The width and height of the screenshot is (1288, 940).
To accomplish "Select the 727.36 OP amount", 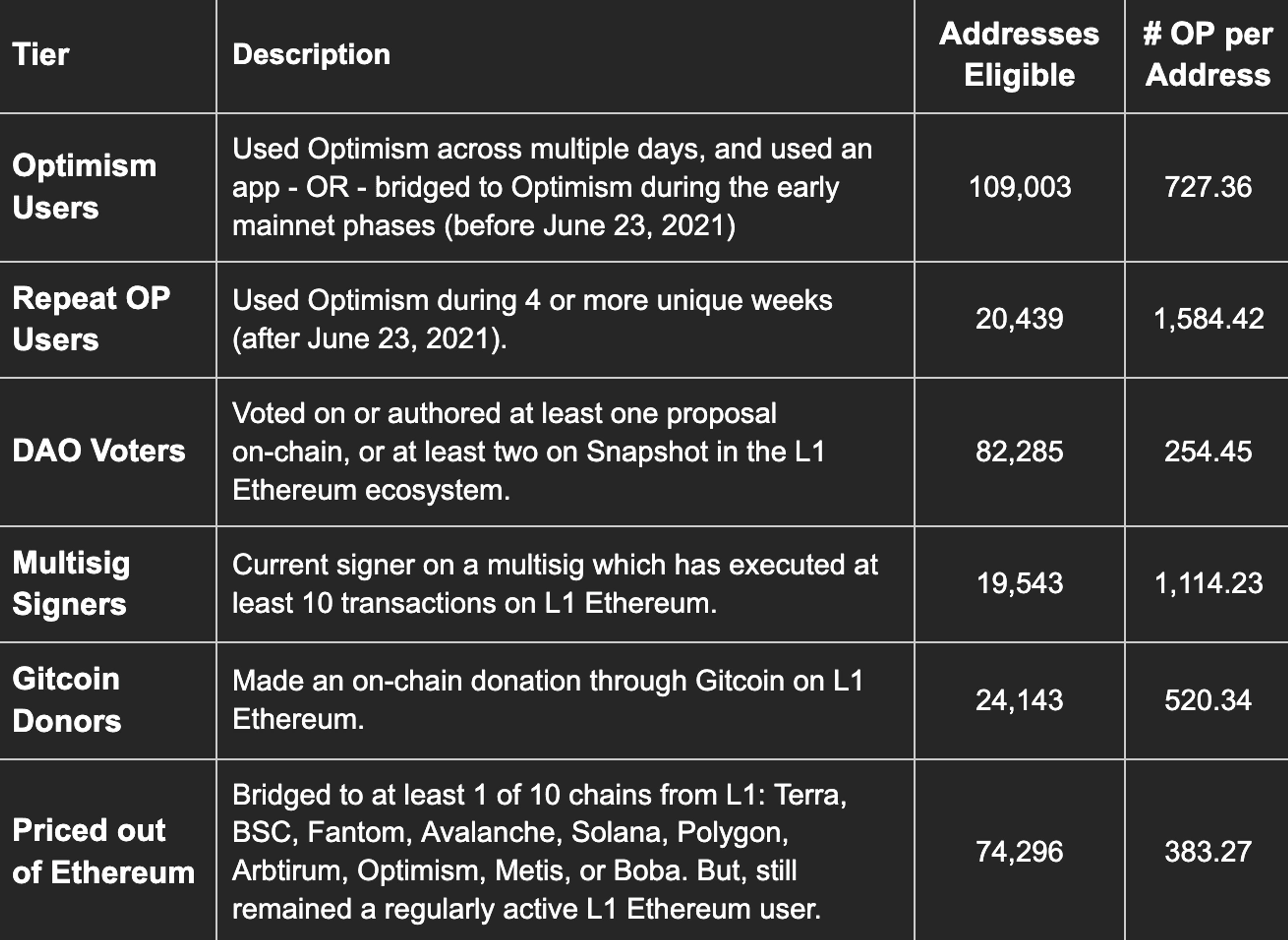I will point(1208,187).
